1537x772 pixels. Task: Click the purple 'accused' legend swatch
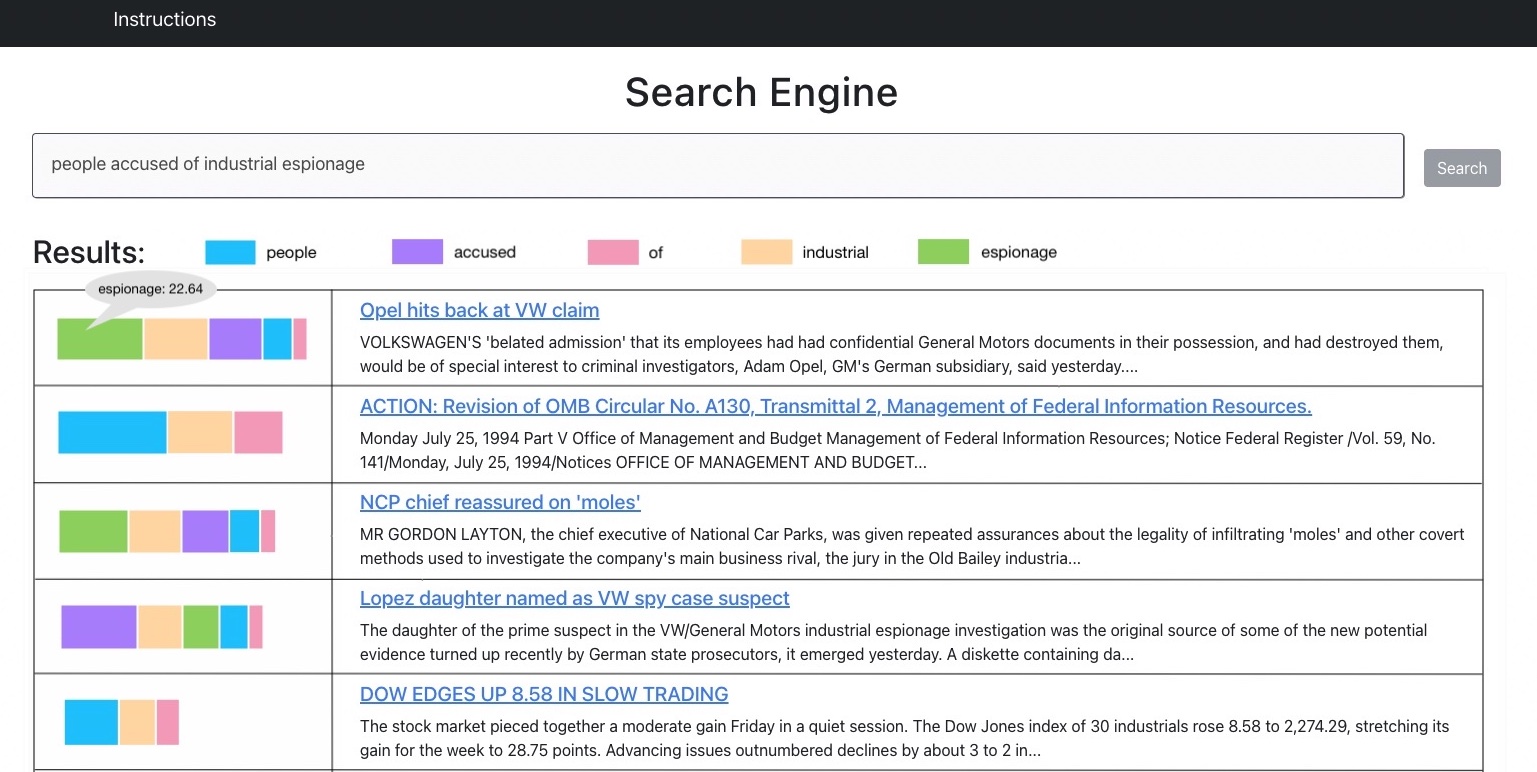tap(417, 252)
